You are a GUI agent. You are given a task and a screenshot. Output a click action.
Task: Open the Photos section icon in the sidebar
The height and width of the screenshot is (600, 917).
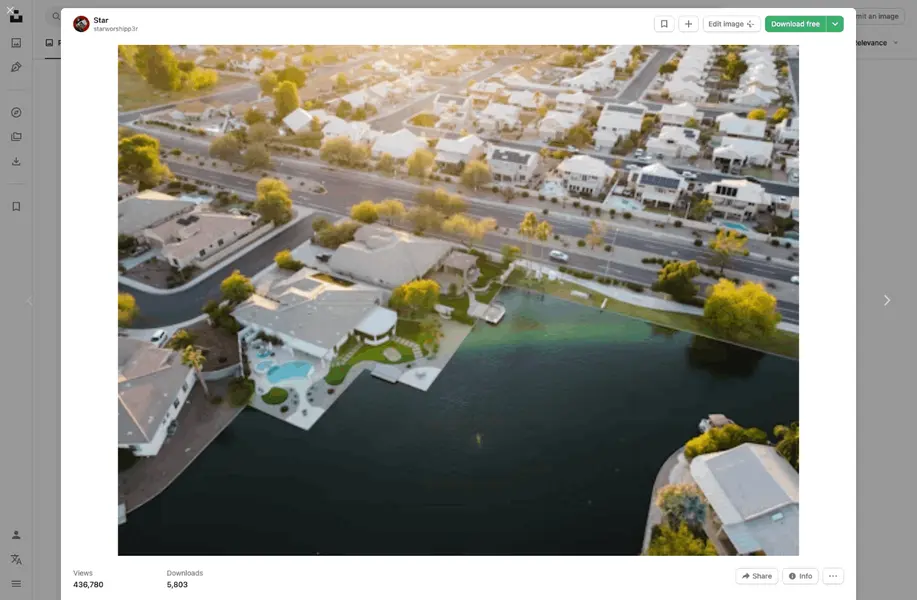click(x=16, y=43)
